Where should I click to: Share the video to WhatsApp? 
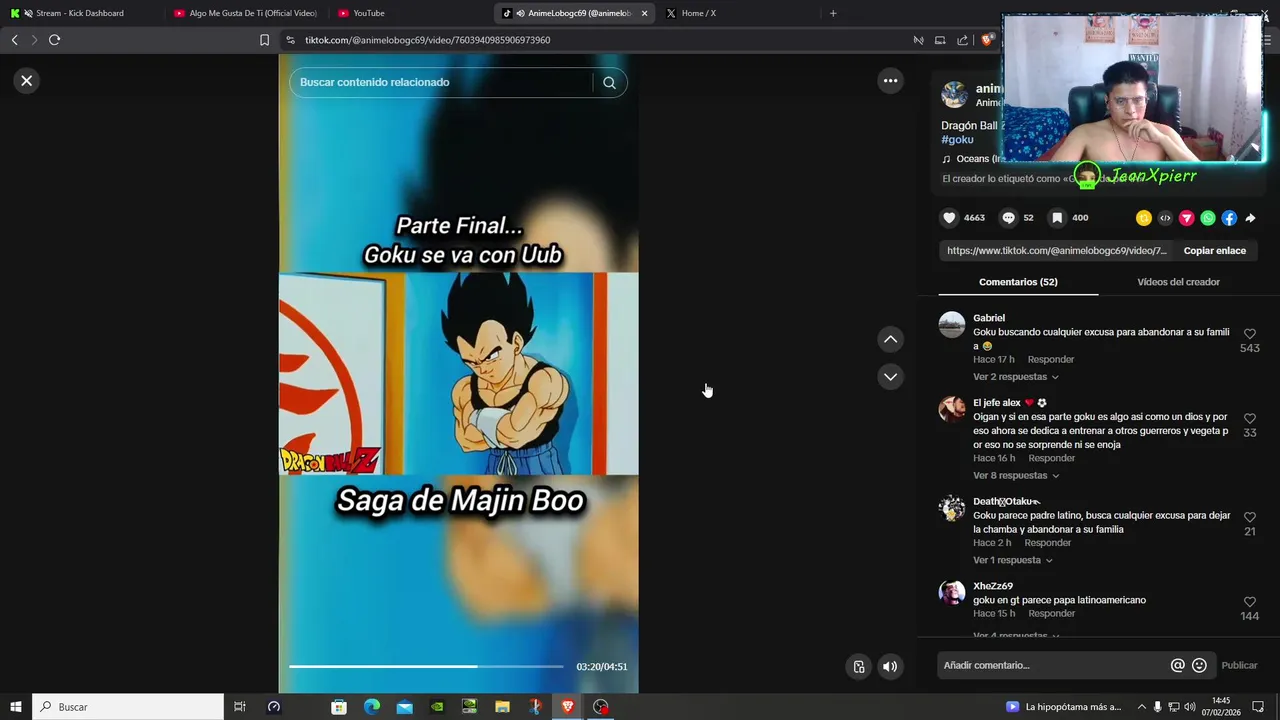[1208, 218]
